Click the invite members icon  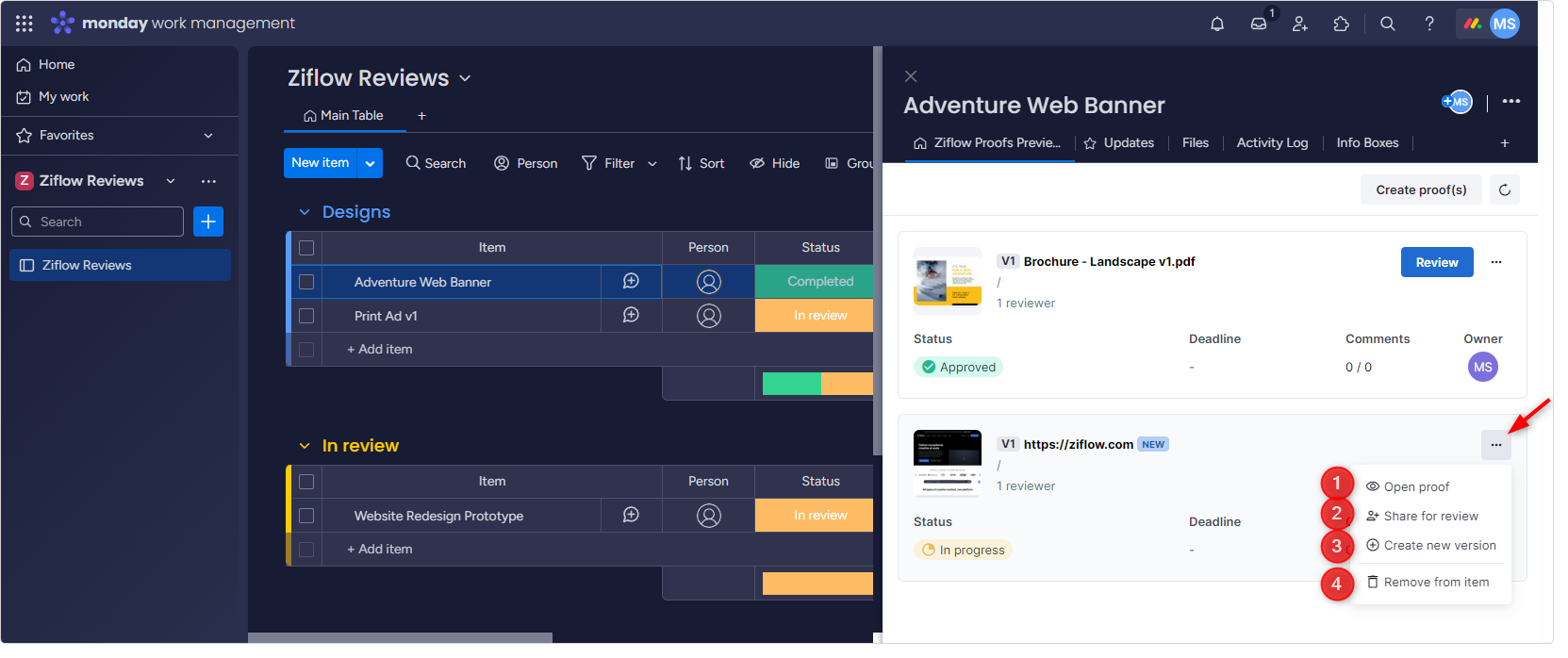(x=1300, y=24)
